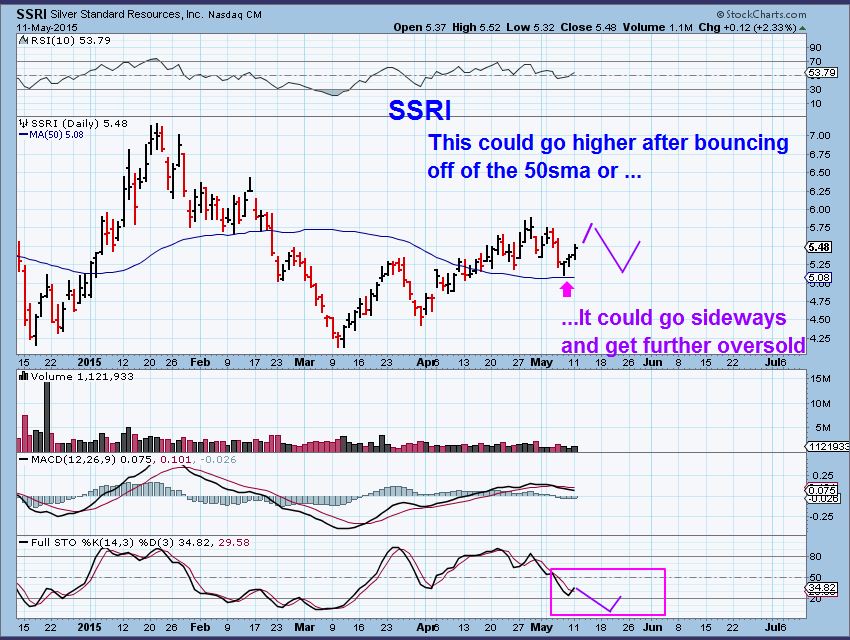Screen dimensions: 850x640
Task: Click the Open 5.37 value
Action: pyautogui.click(x=420, y=27)
